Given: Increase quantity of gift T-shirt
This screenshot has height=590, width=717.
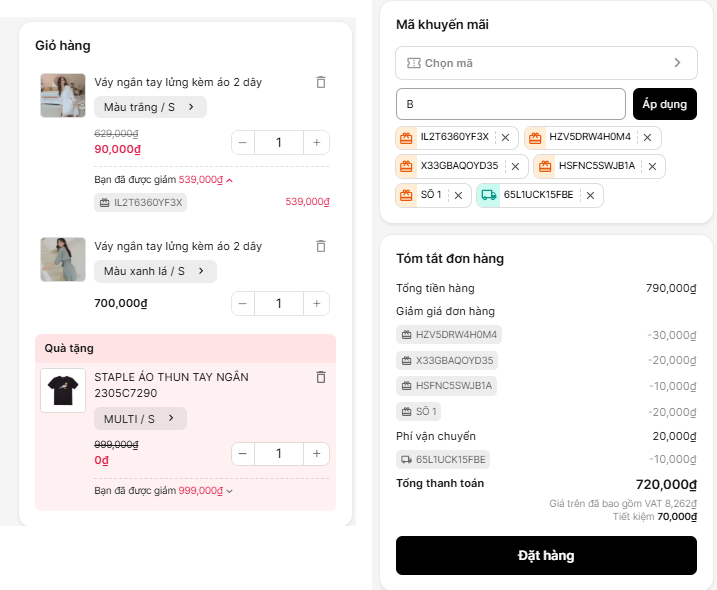Looking at the screenshot, I should click(x=316, y=454).
